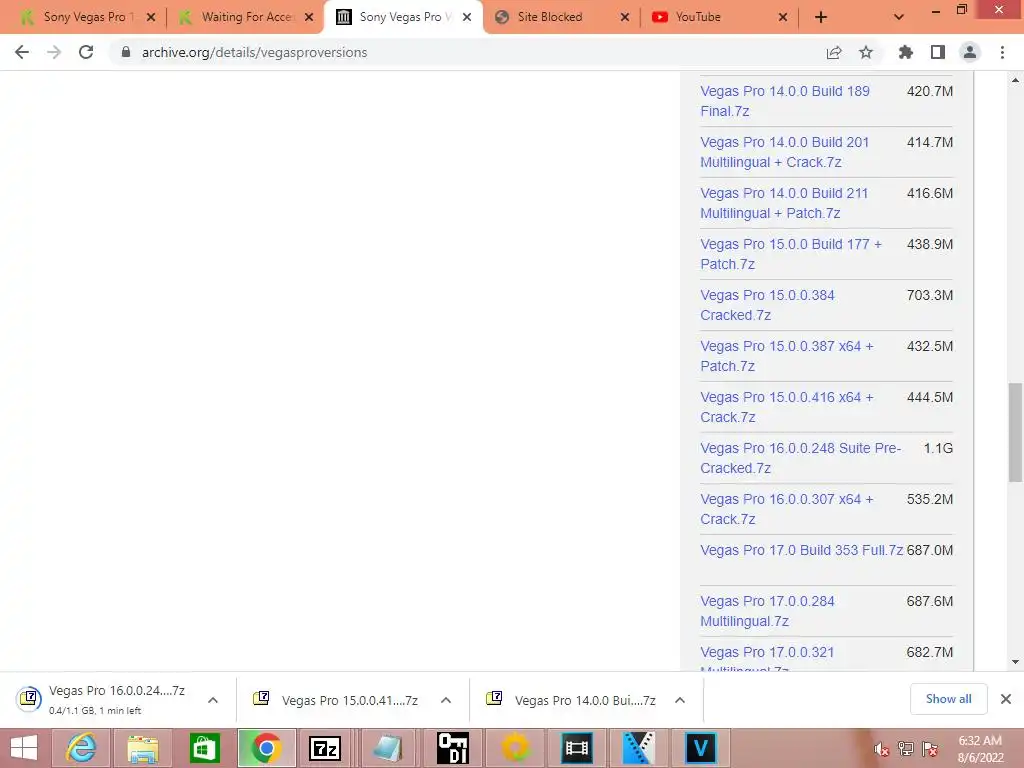Open the system clock showing 6:32 AM
The height and width of the screenshot is (768, 1024).
(x=980, y=749)
